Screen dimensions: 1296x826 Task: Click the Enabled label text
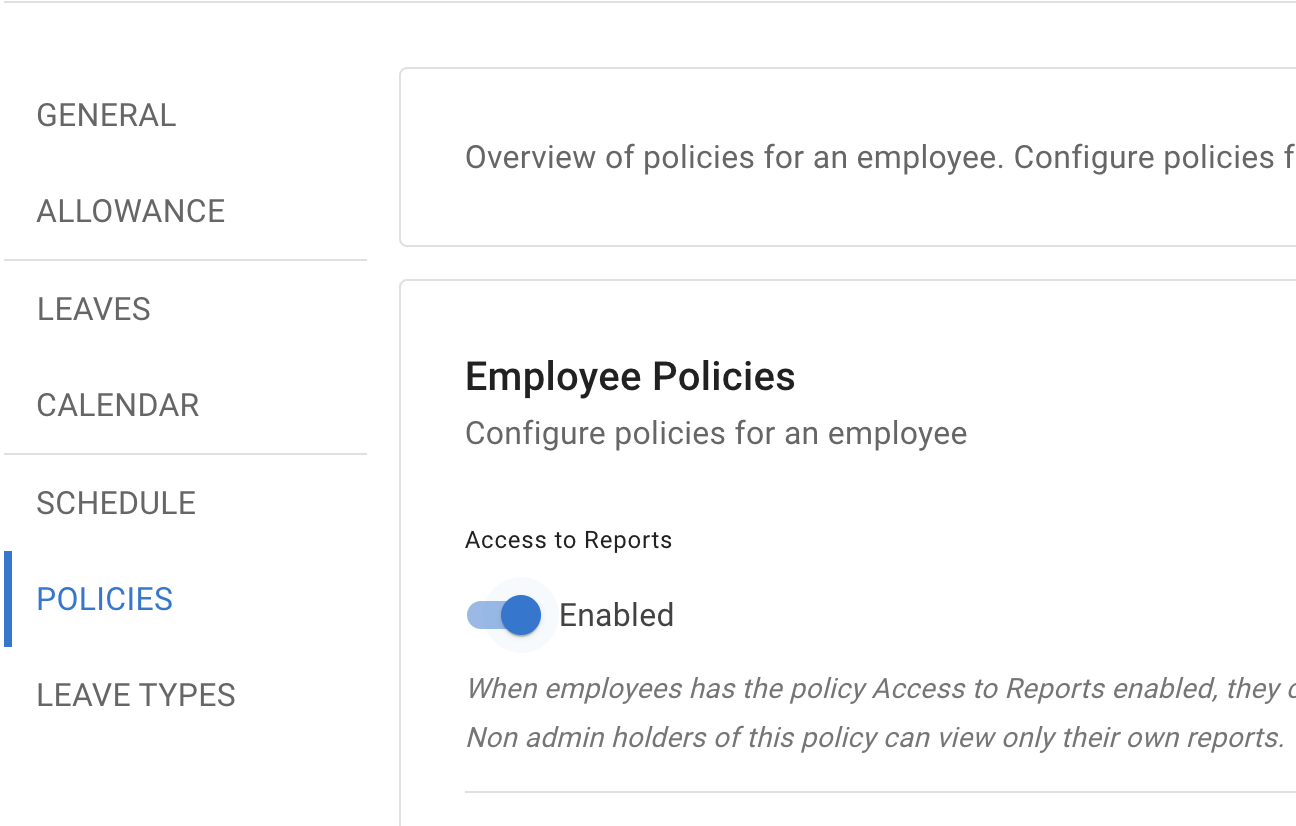click(x=616, y=614)
